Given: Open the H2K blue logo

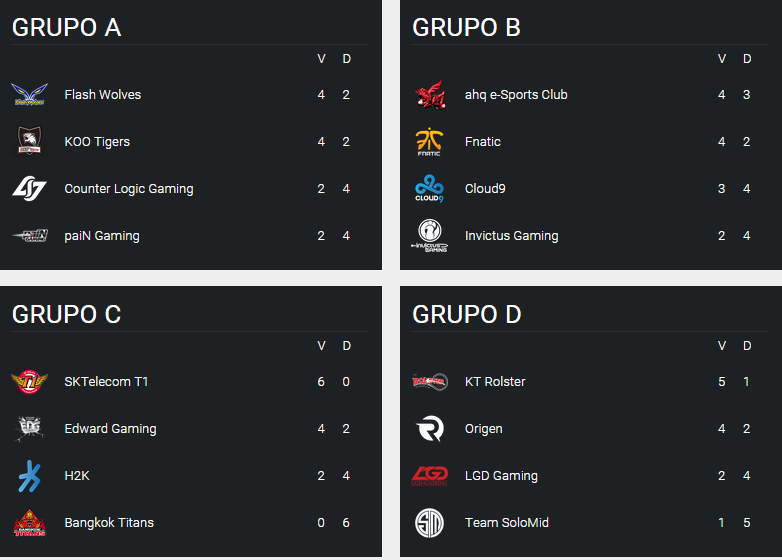Looking at the screenshot, I should 29,476.
